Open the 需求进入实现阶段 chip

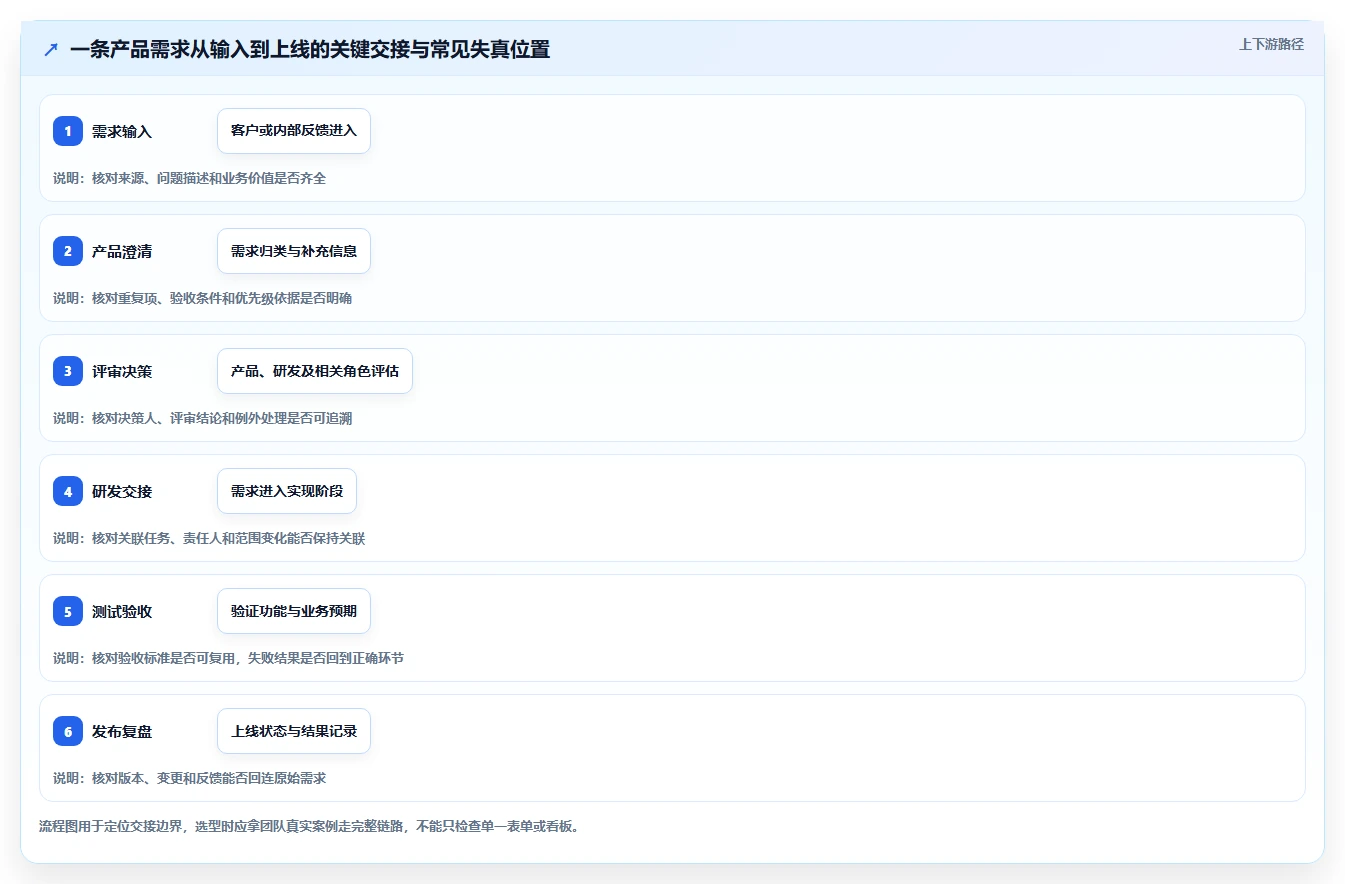(287, 491)
